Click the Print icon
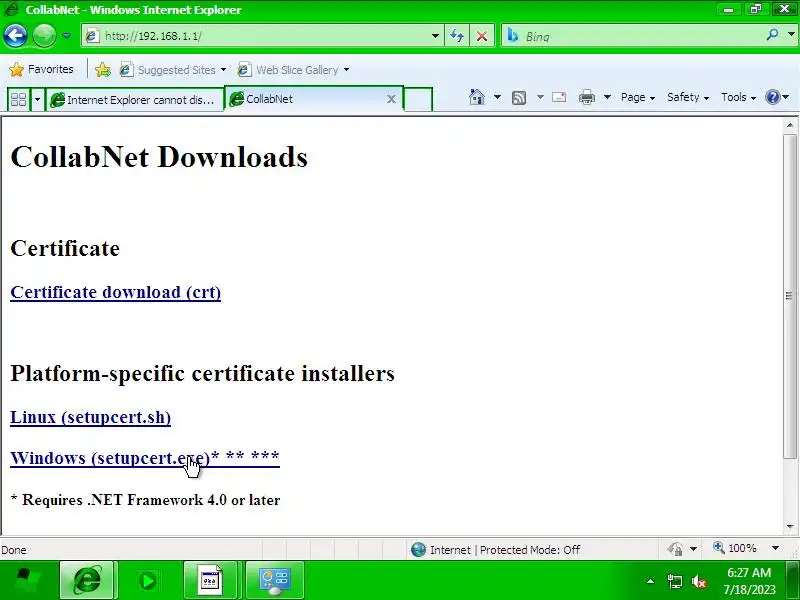 (x=587, y=97)
